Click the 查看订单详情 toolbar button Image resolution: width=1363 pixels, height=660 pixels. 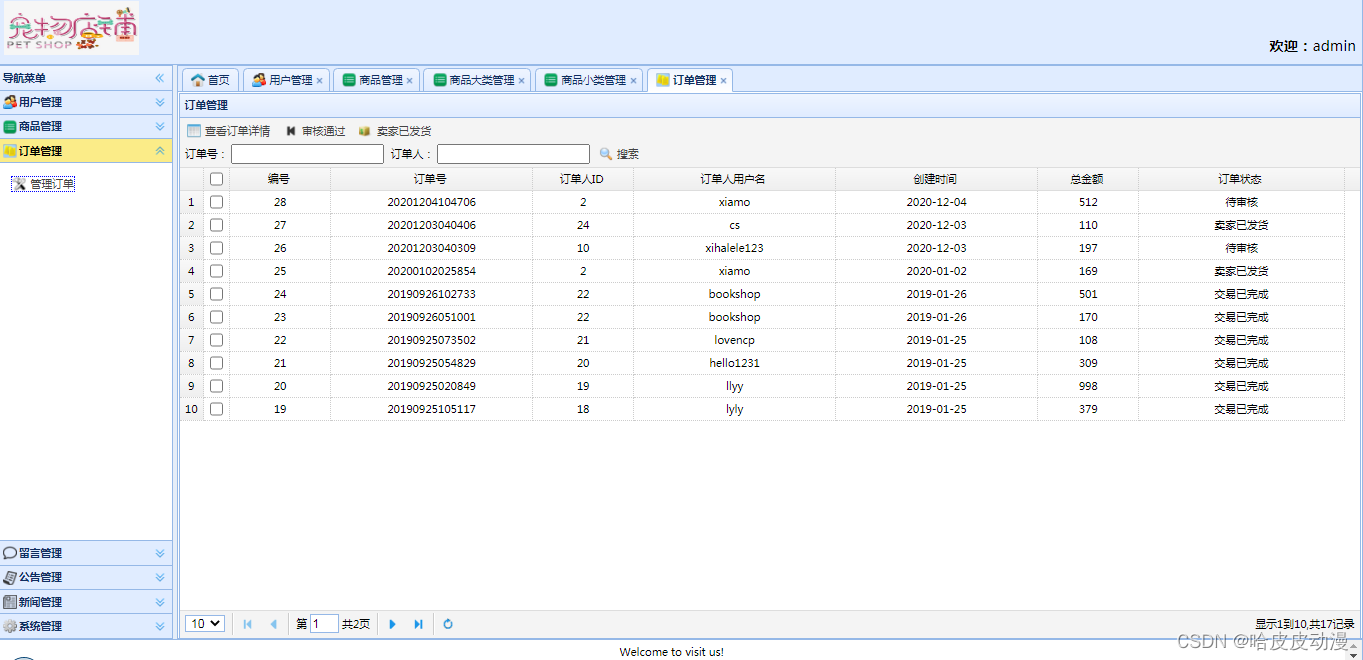tap(228, 131)
